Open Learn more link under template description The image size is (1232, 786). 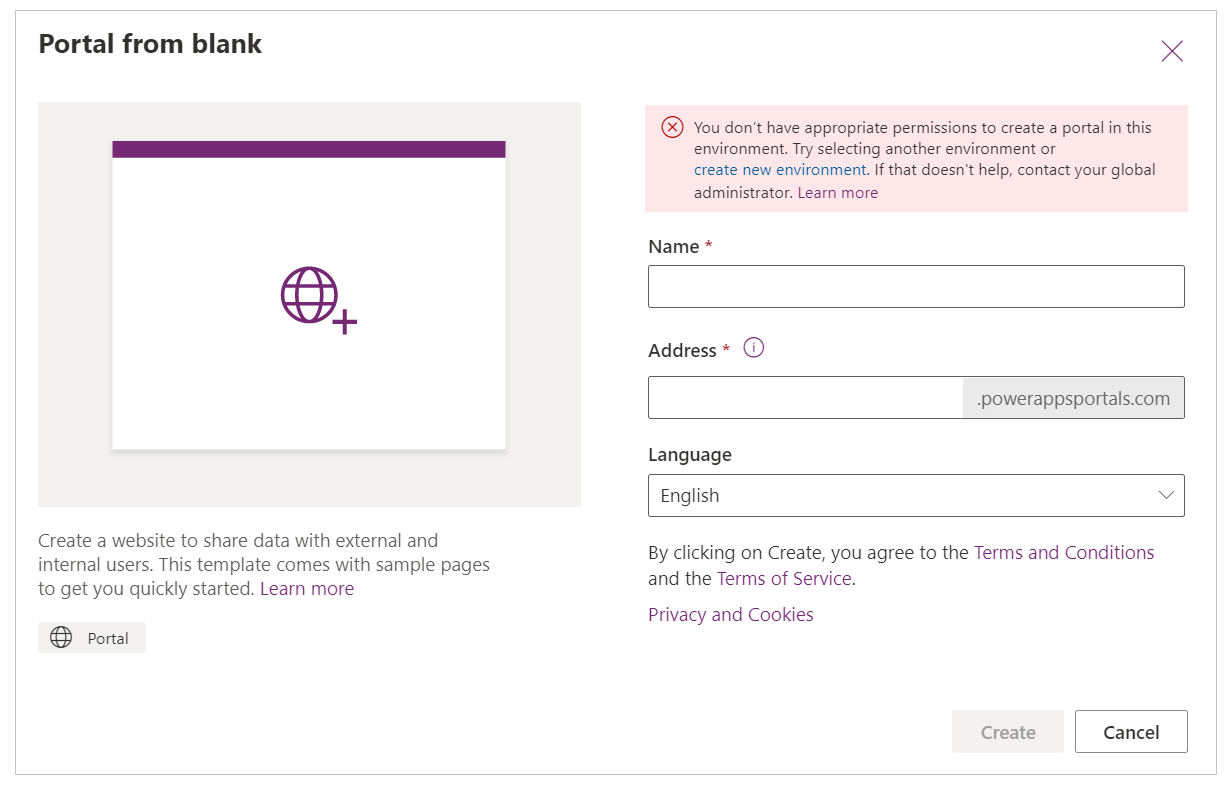[307, 589]
